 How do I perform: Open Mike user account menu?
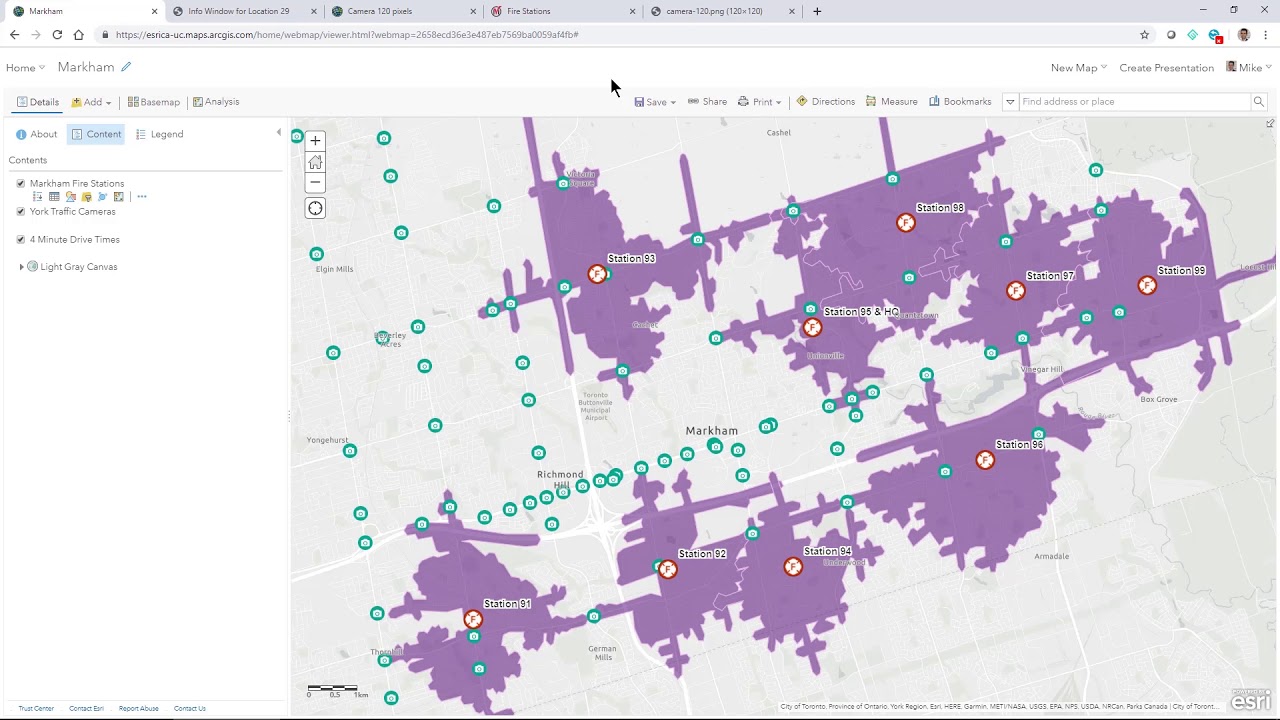(x=1249, y=68)
